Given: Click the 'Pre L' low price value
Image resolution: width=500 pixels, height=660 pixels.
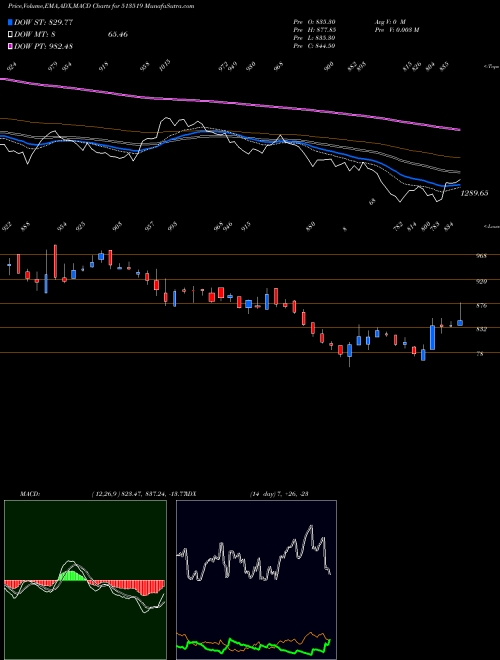Looking at the screenshot, I should (314, 38).
